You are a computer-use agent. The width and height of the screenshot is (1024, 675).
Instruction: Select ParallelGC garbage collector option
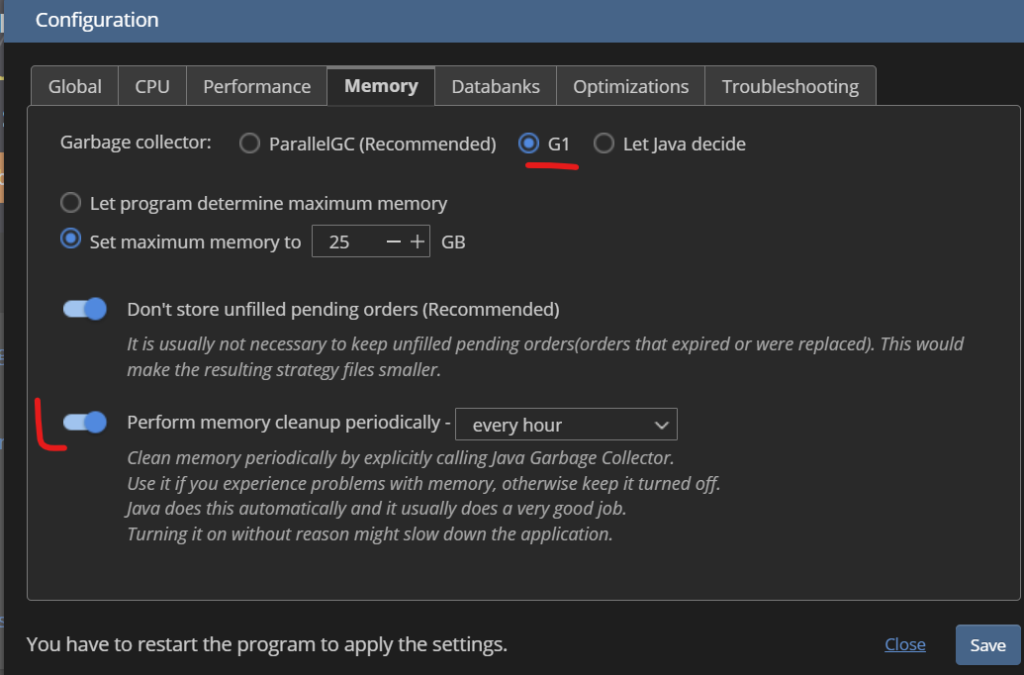click(249, 144)
